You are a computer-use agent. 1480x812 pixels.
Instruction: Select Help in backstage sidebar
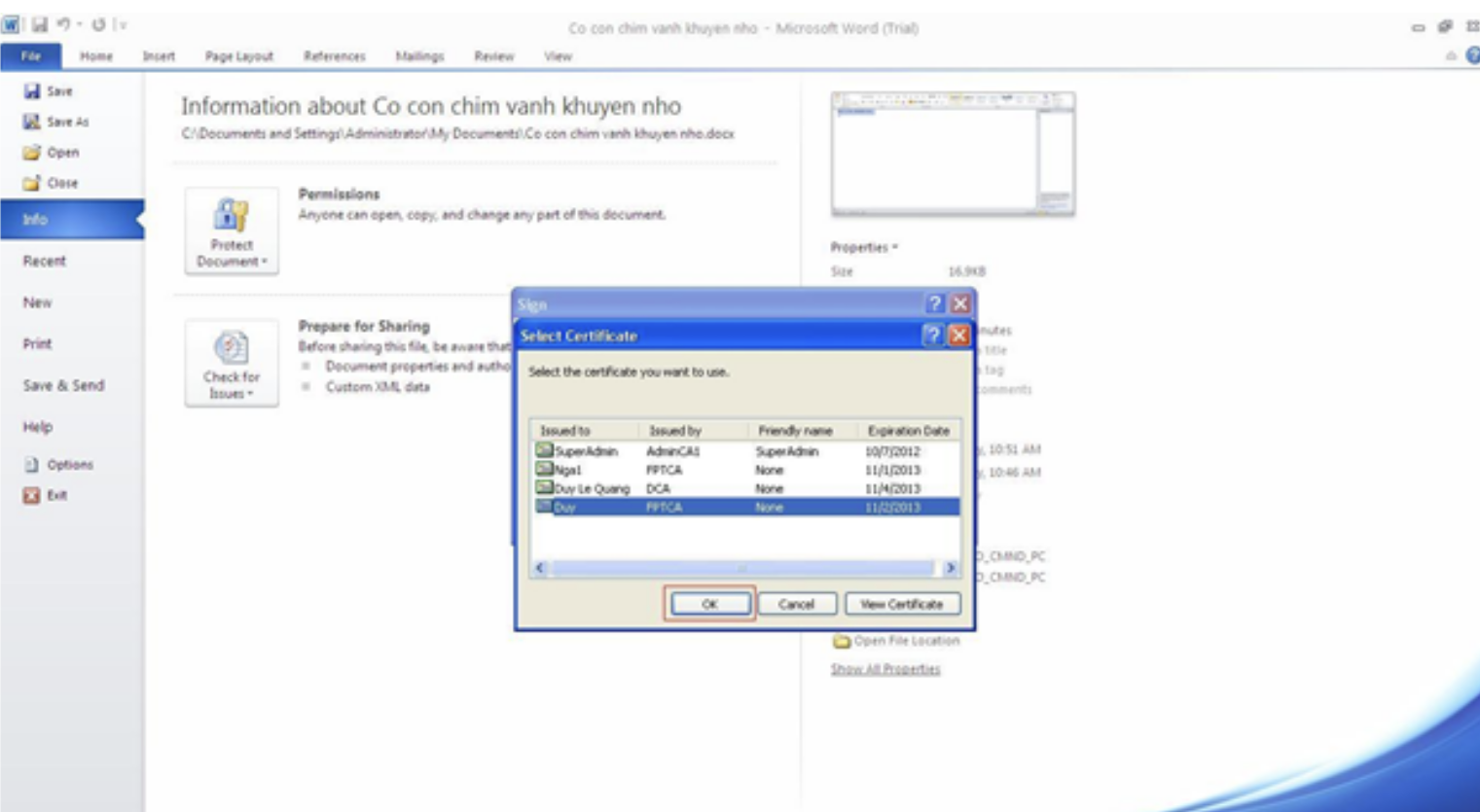38,427
